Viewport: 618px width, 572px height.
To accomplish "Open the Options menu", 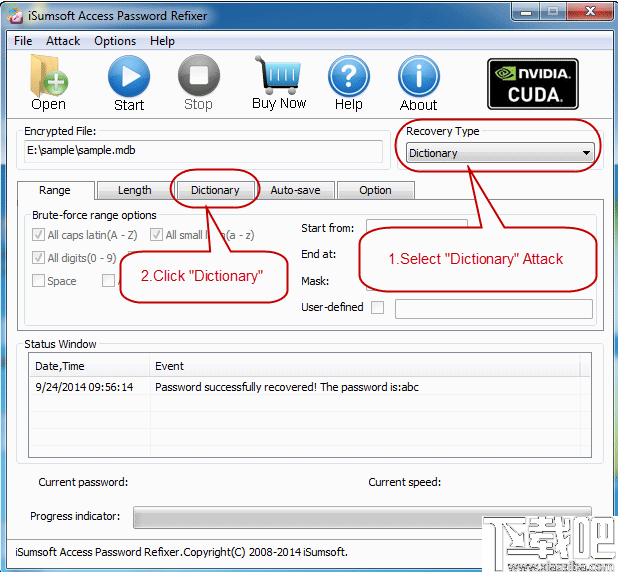I will [115, 41].
